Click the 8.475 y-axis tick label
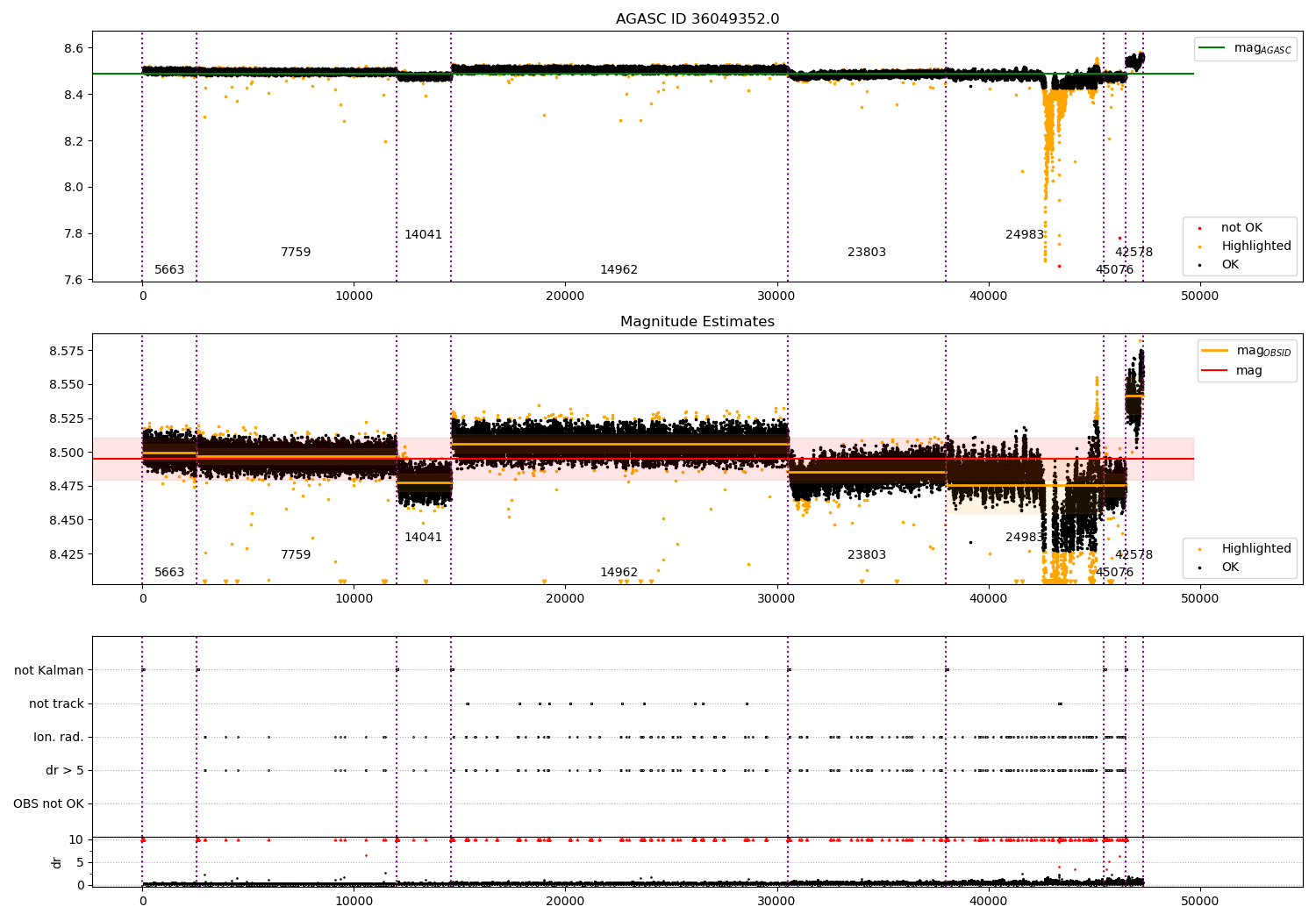The height and width of the screenshot is (921, 1316). [x=66, y=487]
